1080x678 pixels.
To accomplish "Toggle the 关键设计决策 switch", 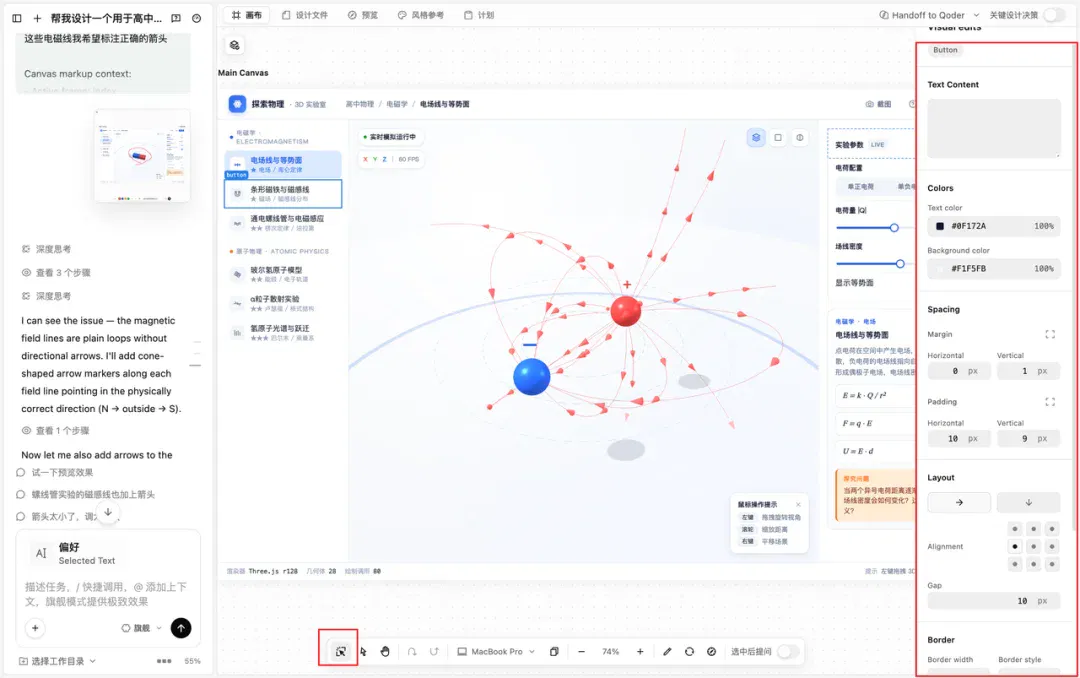I will click(x=1055, y=15).
